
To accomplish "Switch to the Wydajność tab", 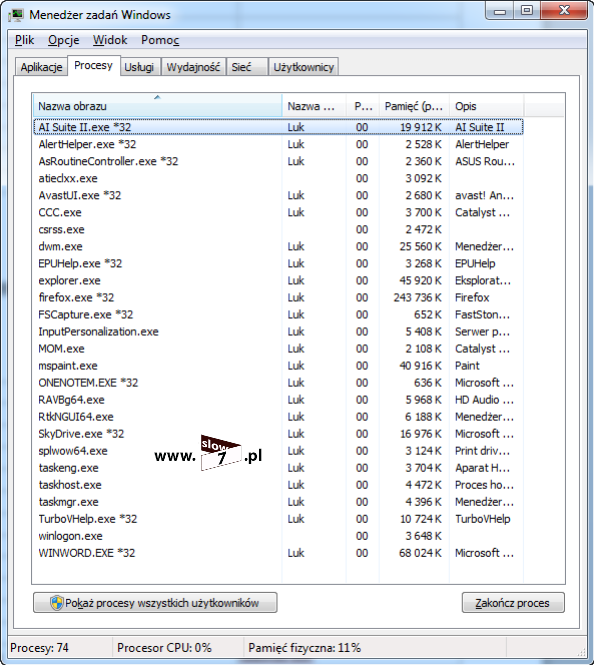I will (x=193, y=67).
